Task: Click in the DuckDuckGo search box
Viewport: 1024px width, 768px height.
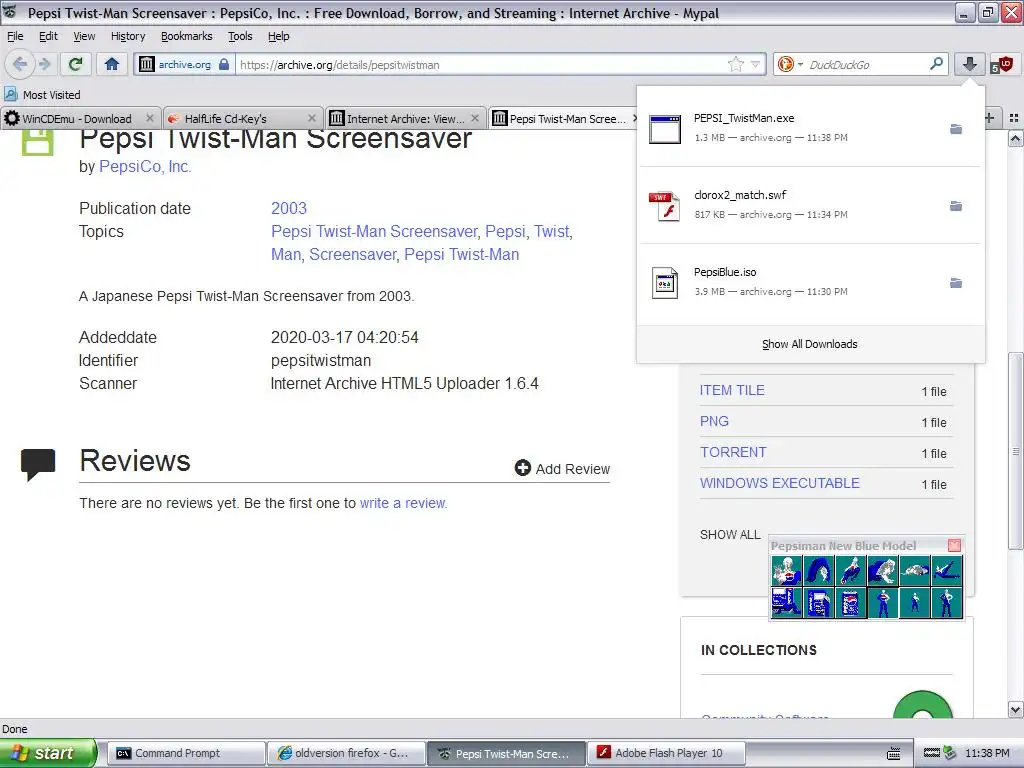Action: click(866, 64)
